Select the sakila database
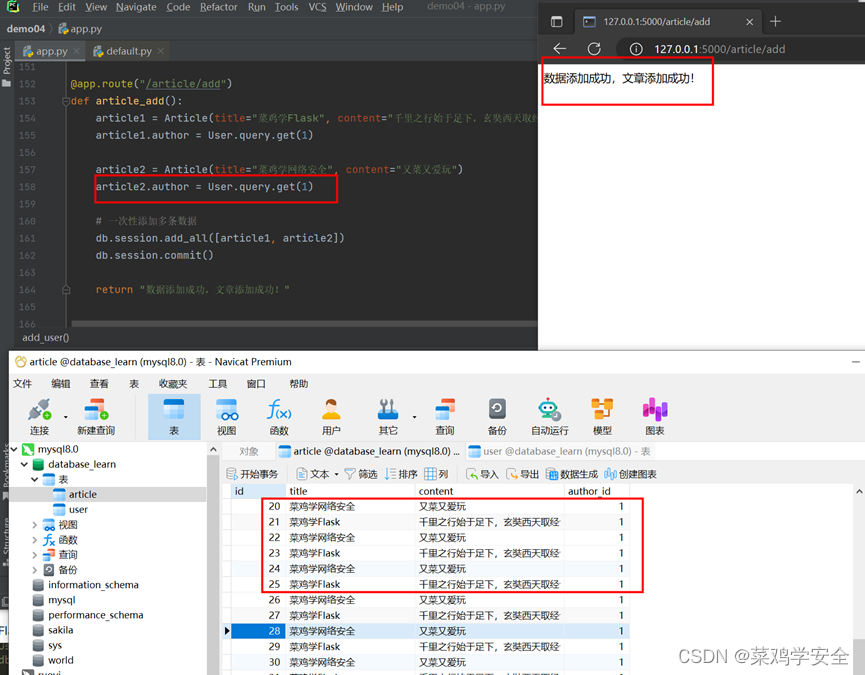This screenshot has height=675, width=865. 60,630
